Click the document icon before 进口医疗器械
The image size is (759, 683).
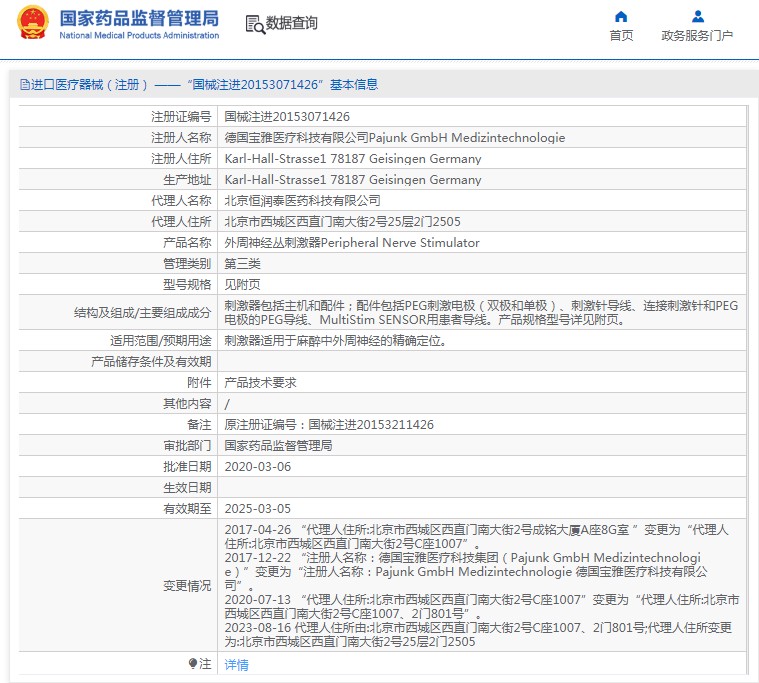click(24, 85)
